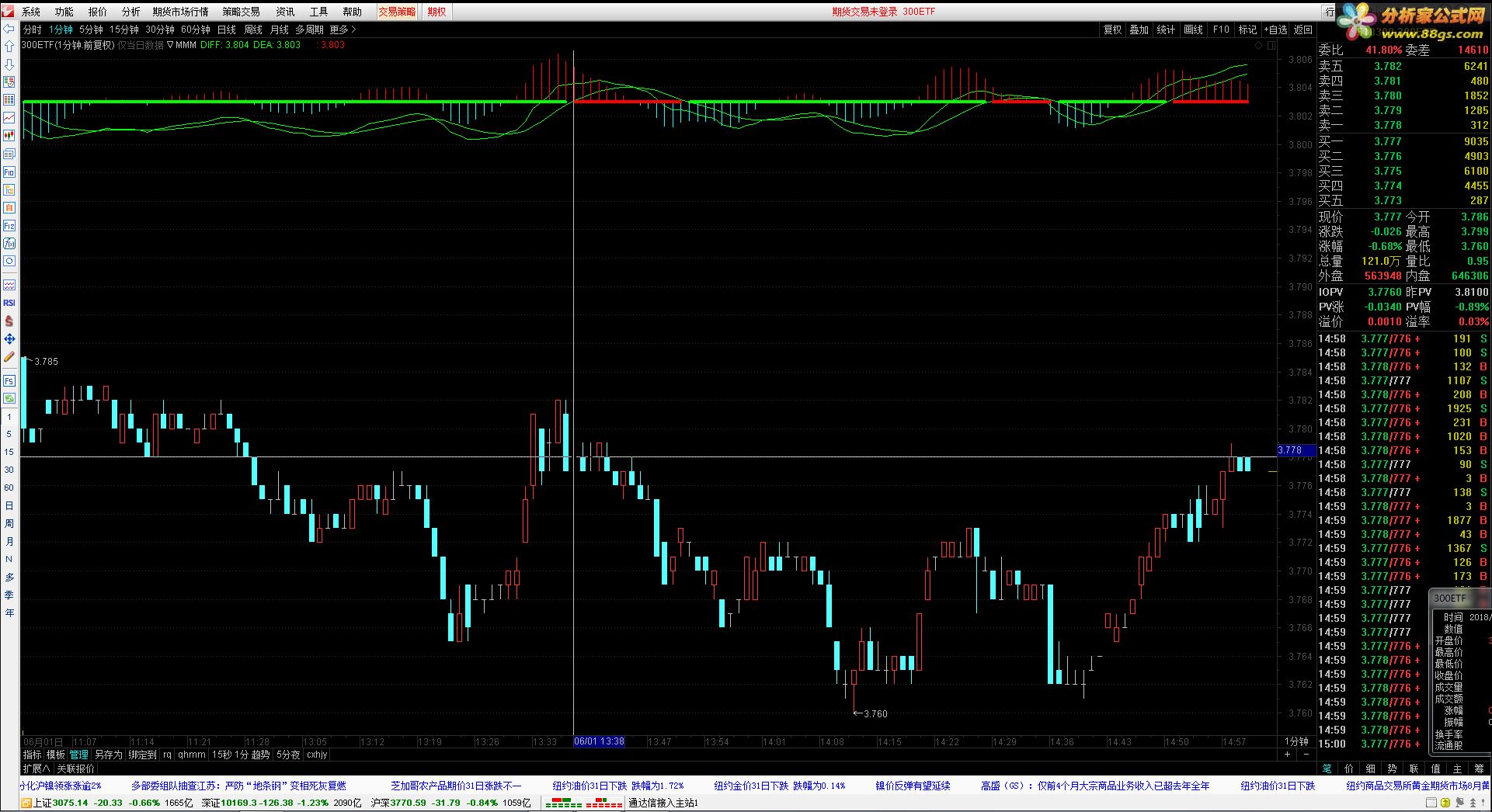
Task: Click the 返回 return button
Action: pos(1303,29)
